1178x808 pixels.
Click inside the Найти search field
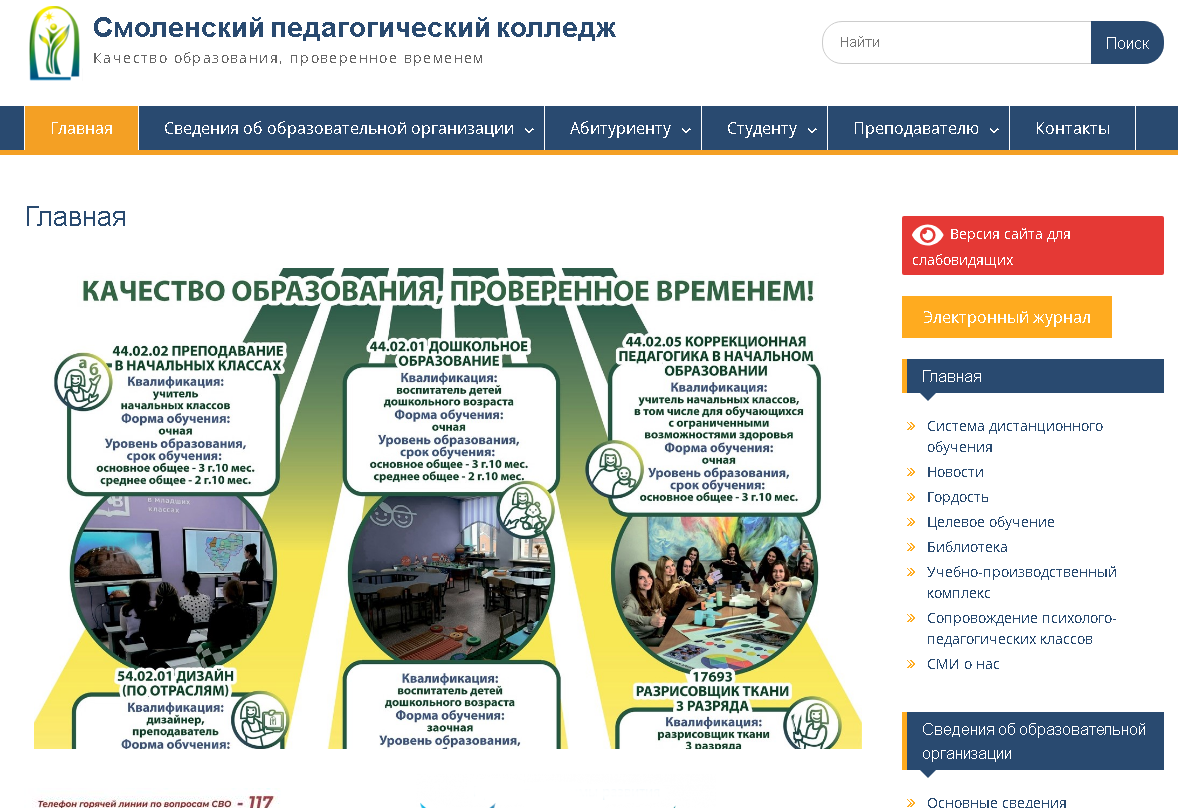(x=950, y=43)
